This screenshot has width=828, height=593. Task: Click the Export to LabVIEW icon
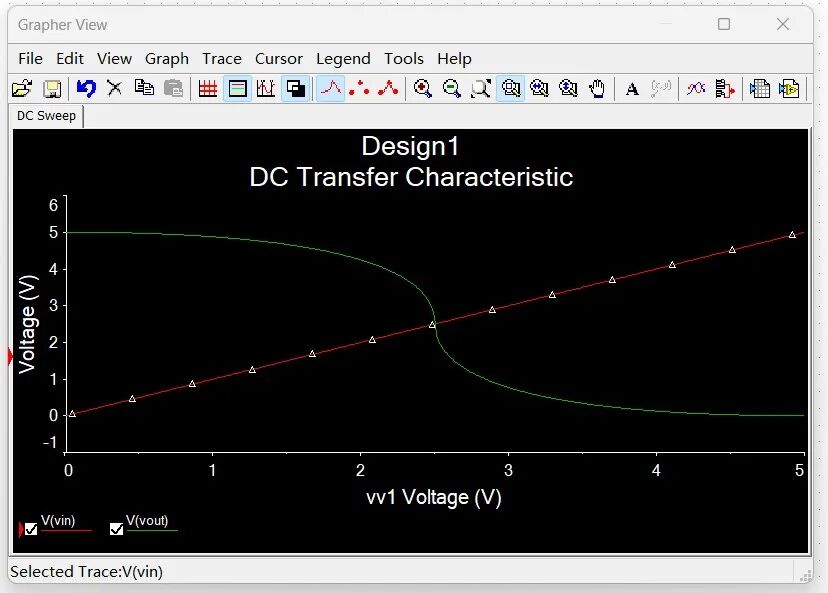click(x=789, y=89)
